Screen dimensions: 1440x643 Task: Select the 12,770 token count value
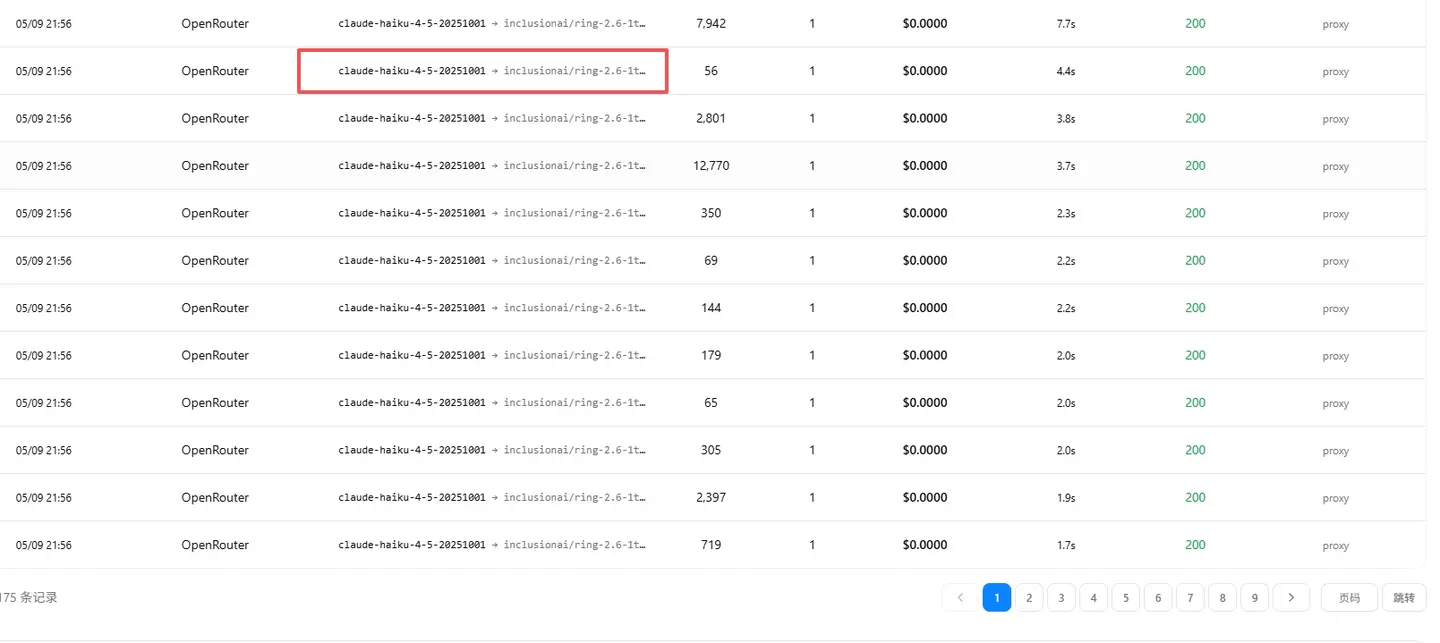click(711, 166)
